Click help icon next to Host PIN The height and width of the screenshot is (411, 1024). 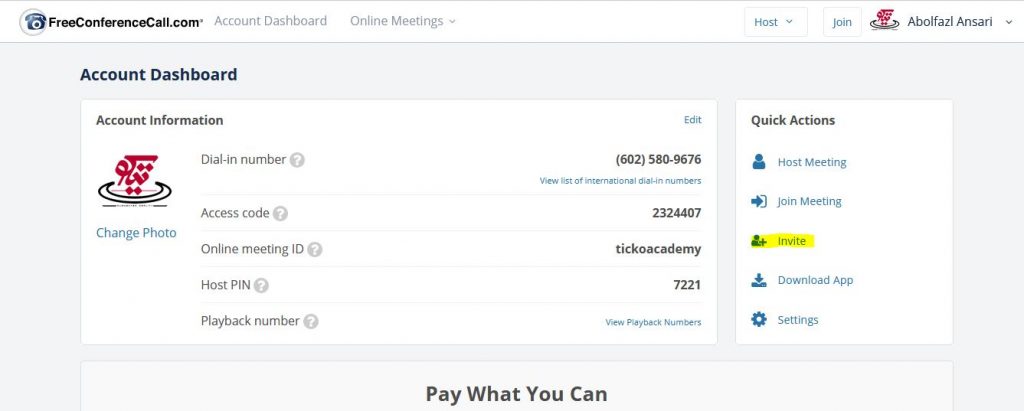tap(261, 286)
